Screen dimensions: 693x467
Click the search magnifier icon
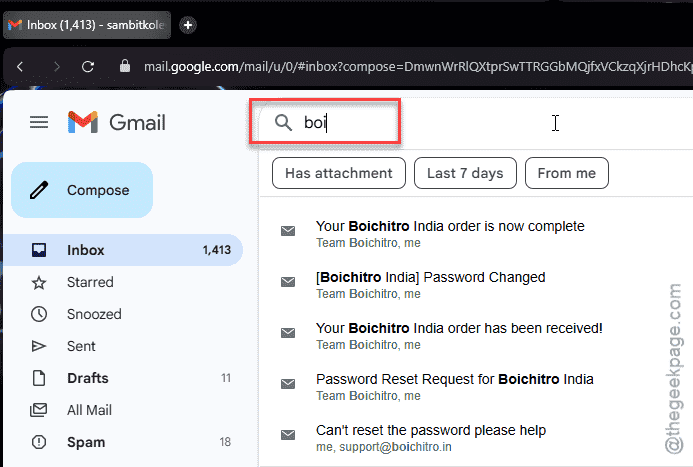click(283, 122)
